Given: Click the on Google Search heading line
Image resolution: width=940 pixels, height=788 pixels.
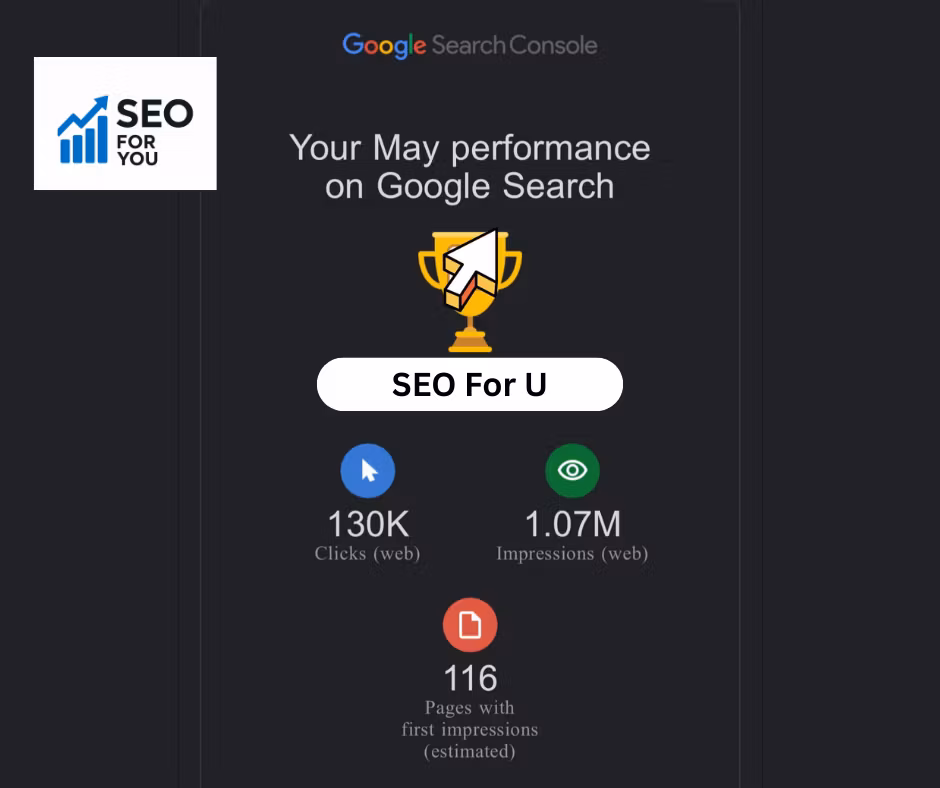Looking at the screenshot, I should coord(470,186).
